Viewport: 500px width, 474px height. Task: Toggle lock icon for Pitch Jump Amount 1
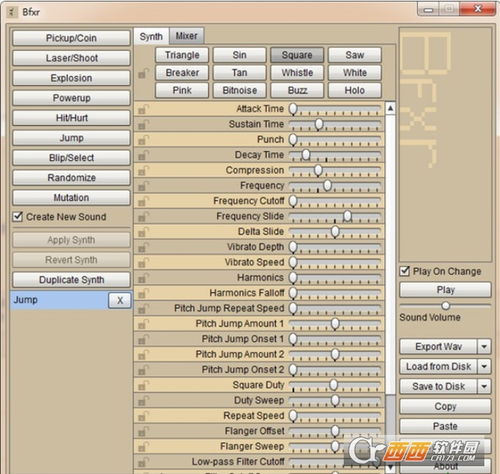pyautogui.click(x=143, y=324)
